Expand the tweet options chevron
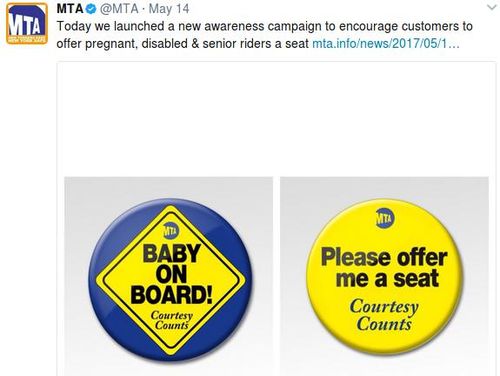 [492, 7]
